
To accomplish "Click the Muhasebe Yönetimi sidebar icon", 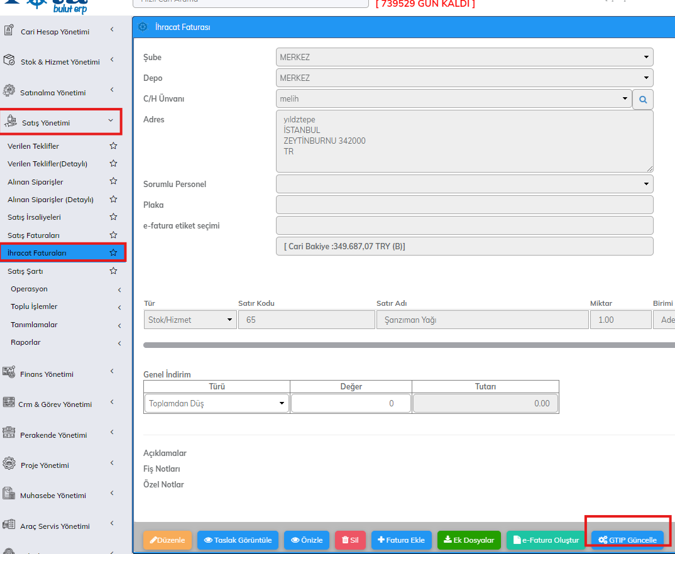I will pyautogui.click(x=9, y=494).
